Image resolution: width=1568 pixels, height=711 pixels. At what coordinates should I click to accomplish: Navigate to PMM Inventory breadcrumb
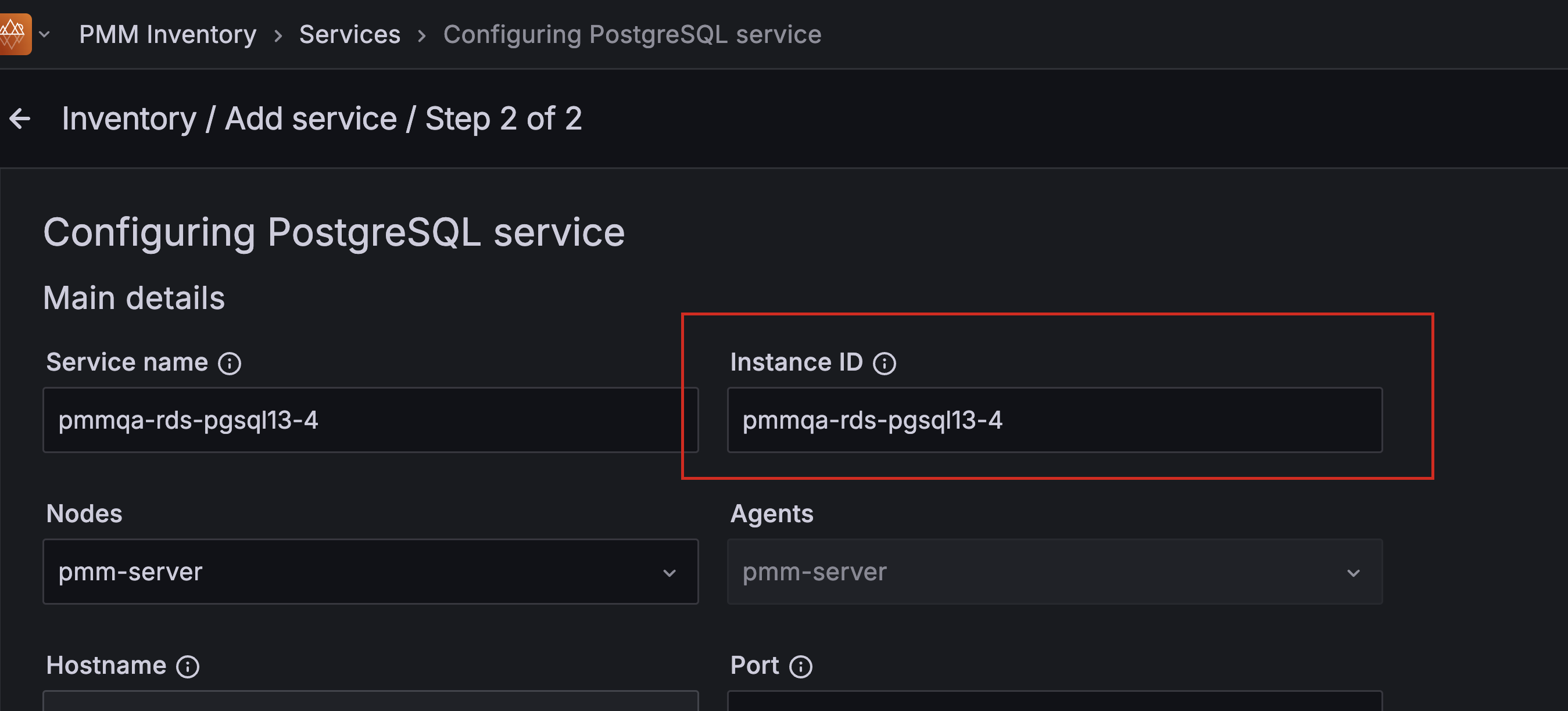point(167,34)
